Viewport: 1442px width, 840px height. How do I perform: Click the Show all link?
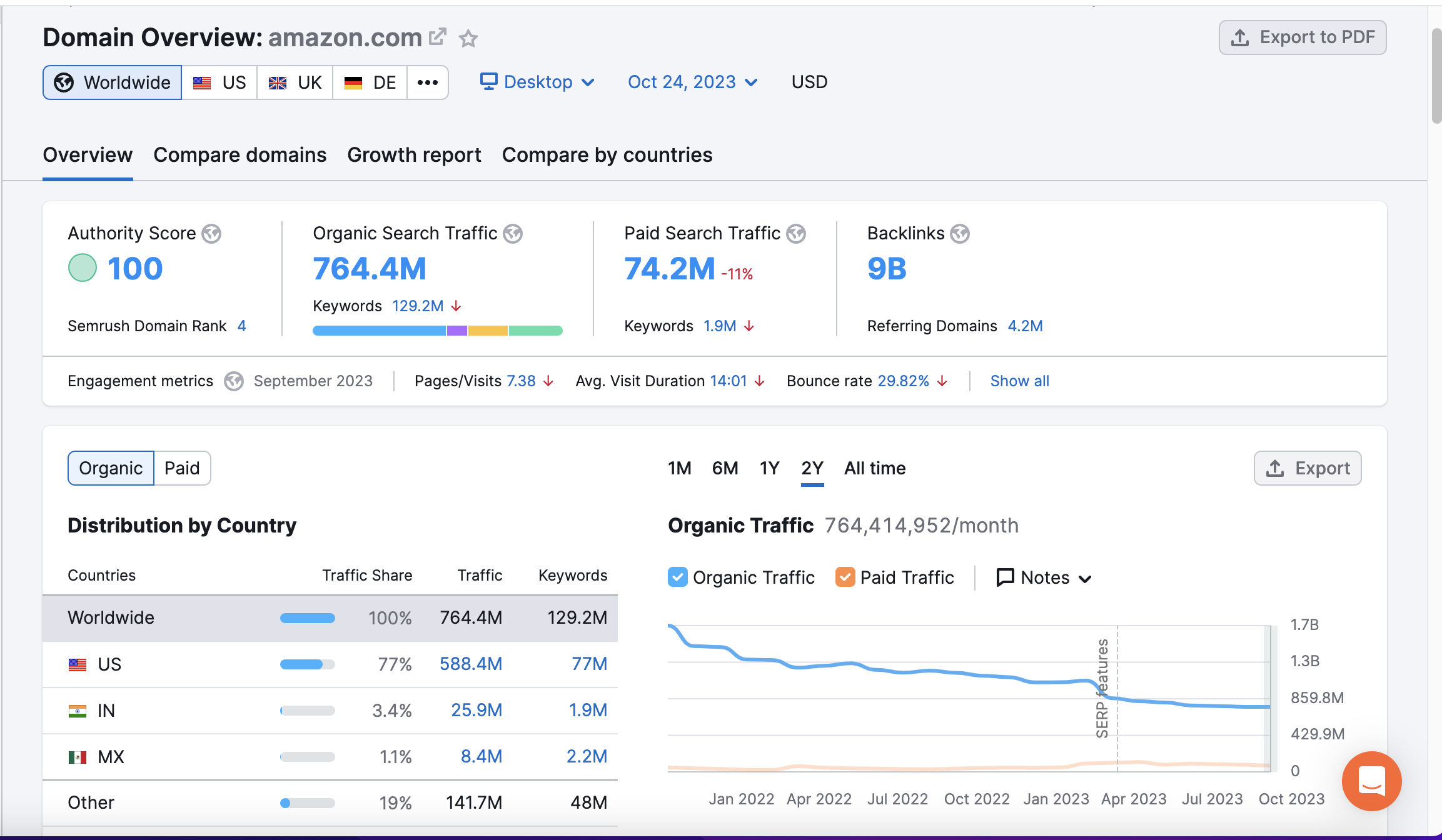1019,381
